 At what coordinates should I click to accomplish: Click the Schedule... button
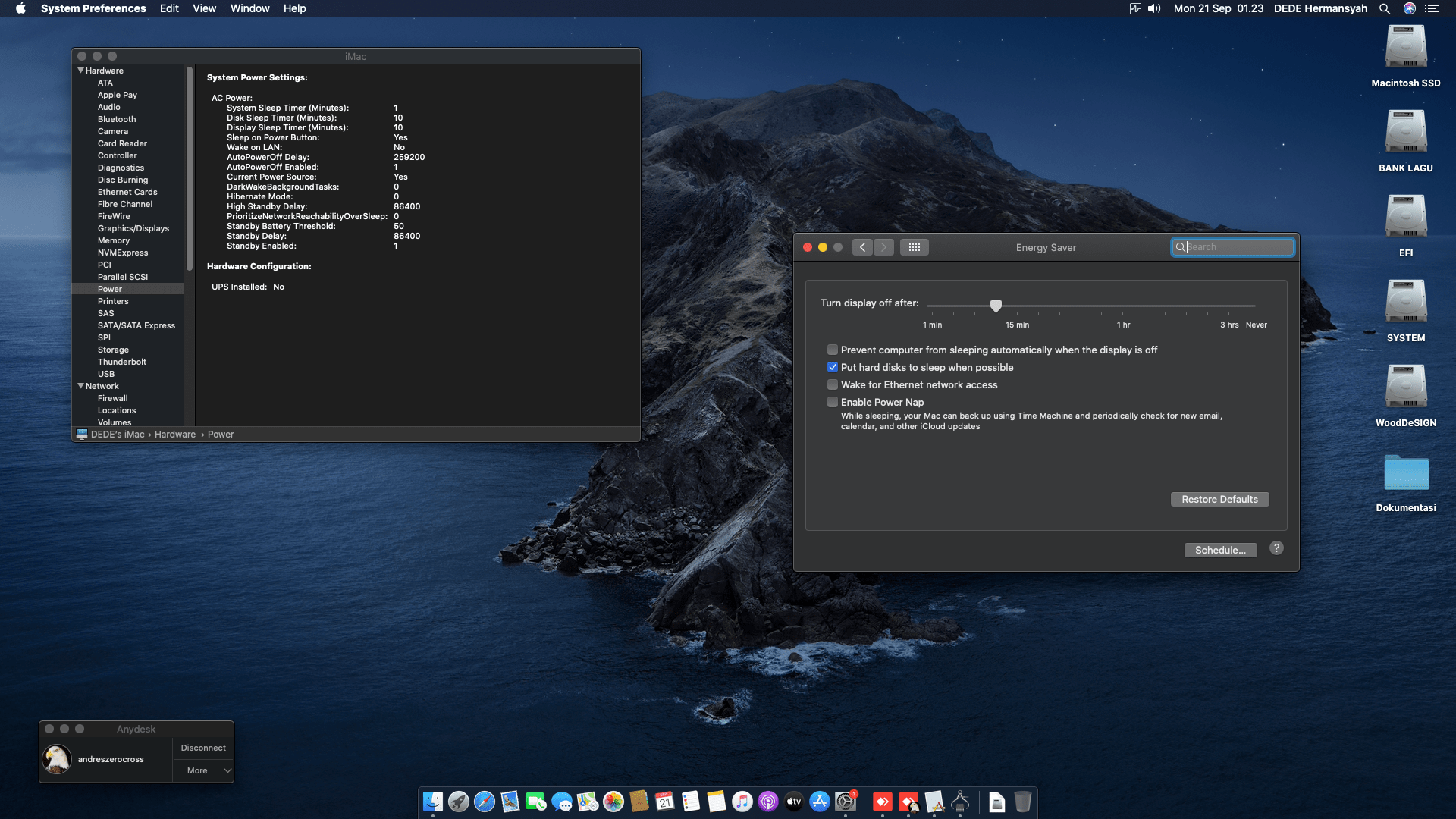1220,550
